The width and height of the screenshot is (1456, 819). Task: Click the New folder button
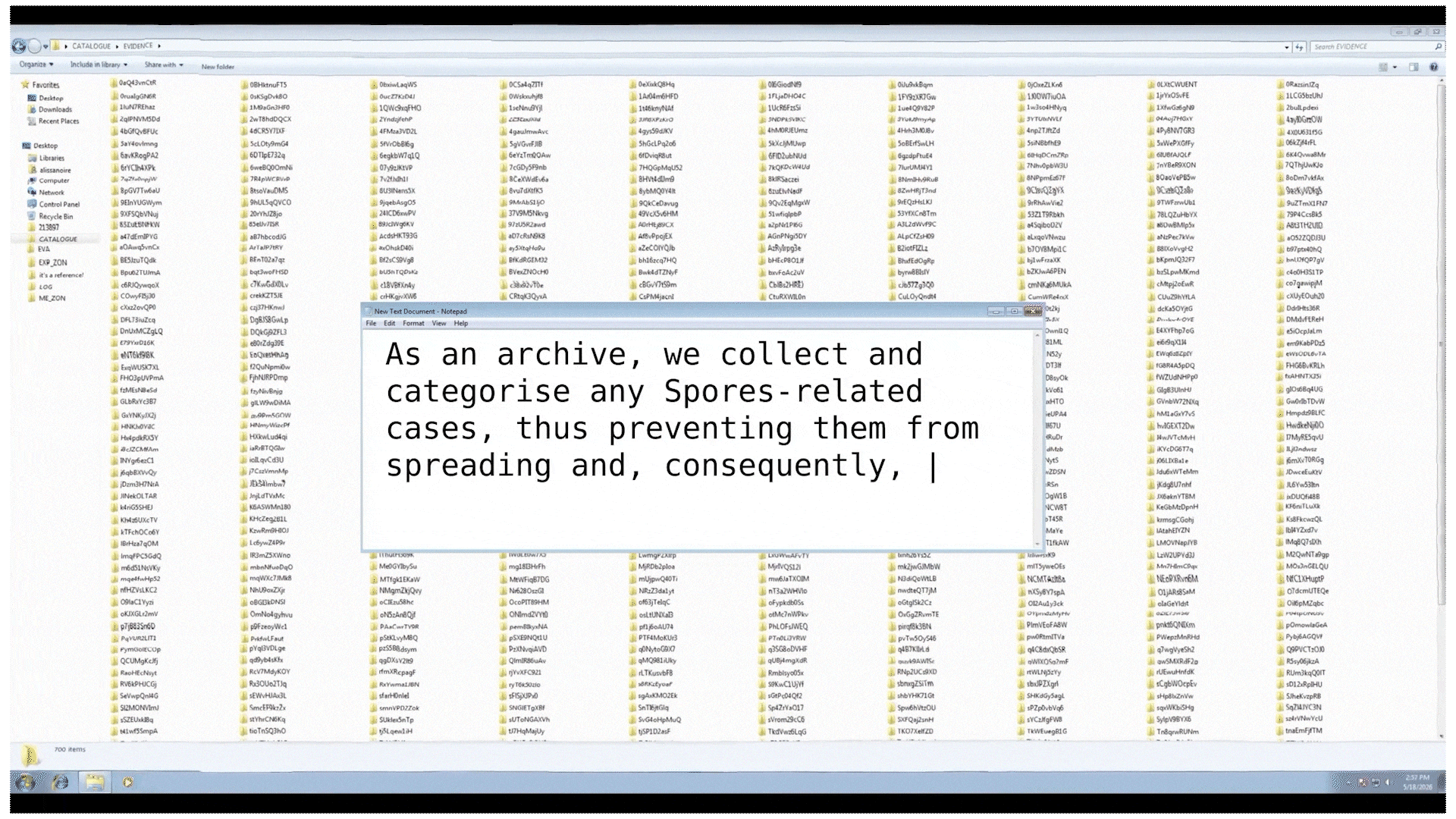tap(218, 67)
